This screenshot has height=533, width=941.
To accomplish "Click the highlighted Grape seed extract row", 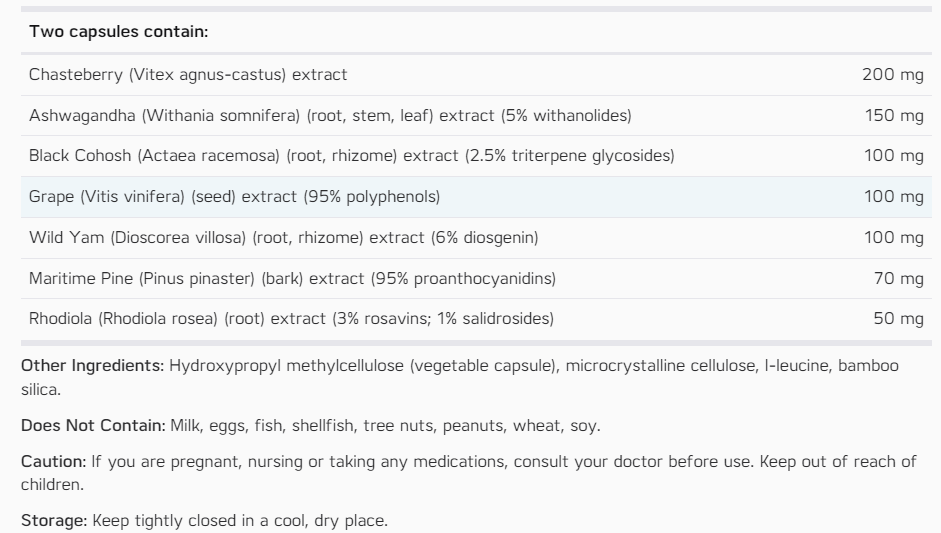I will 476,197.
